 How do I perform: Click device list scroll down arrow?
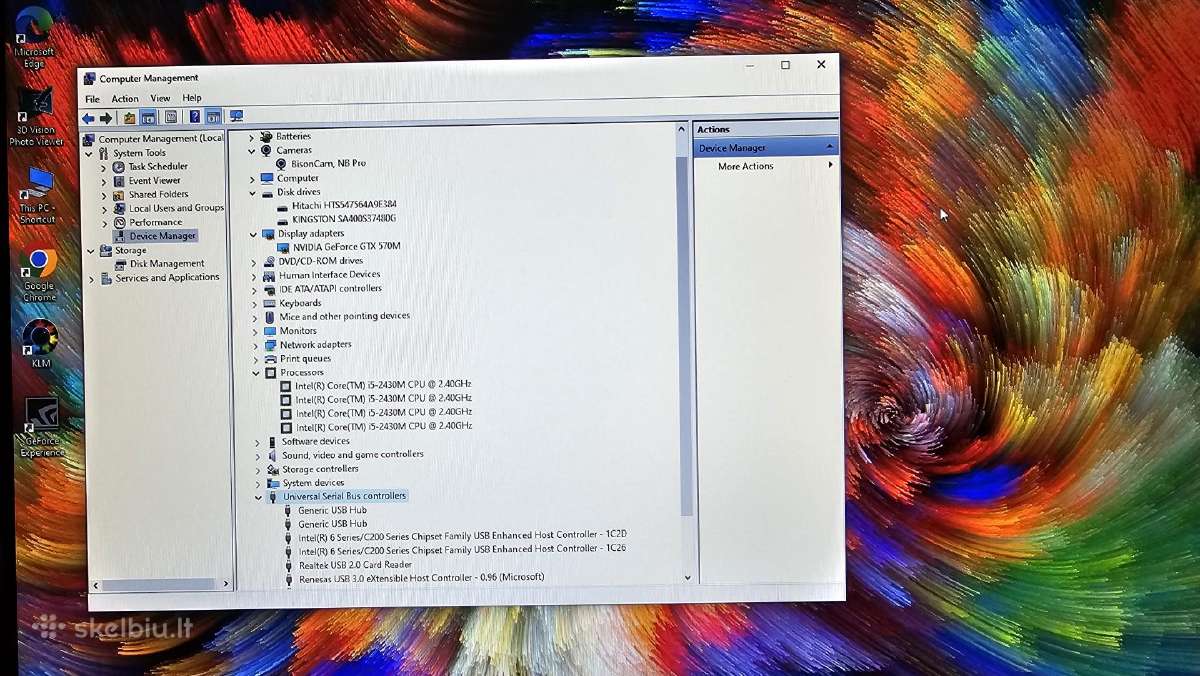[x=687, y=577]
